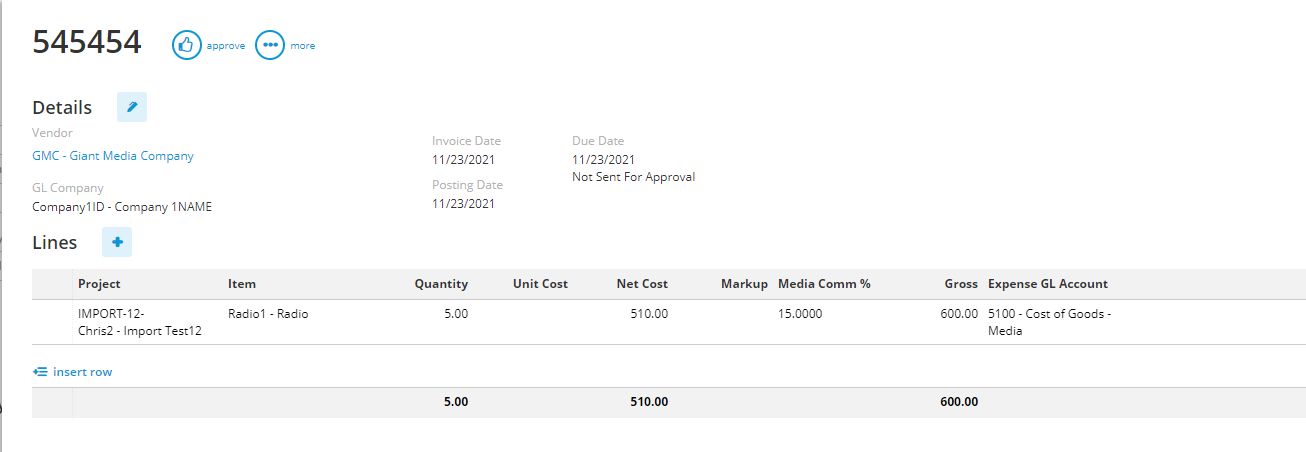Click the Details section heading

(x=62, y=108)
